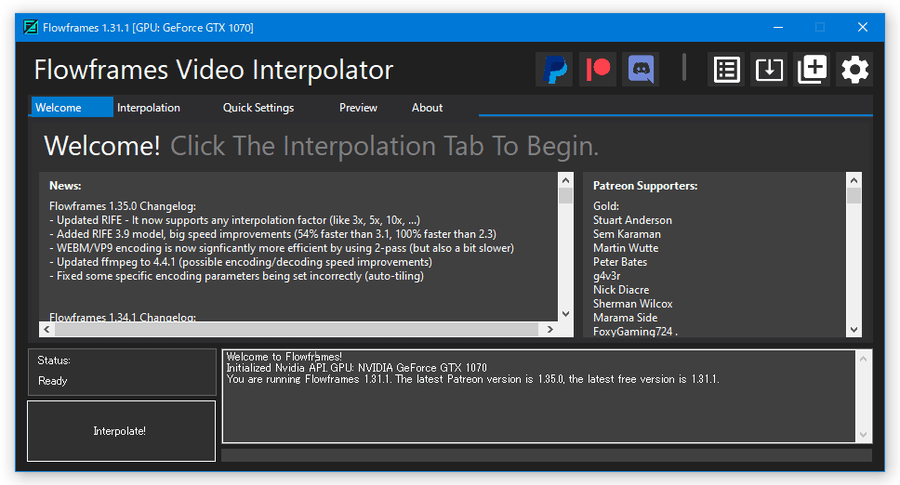
Task: Click the News panel scroll left arrow
Action: coord(46,329)
